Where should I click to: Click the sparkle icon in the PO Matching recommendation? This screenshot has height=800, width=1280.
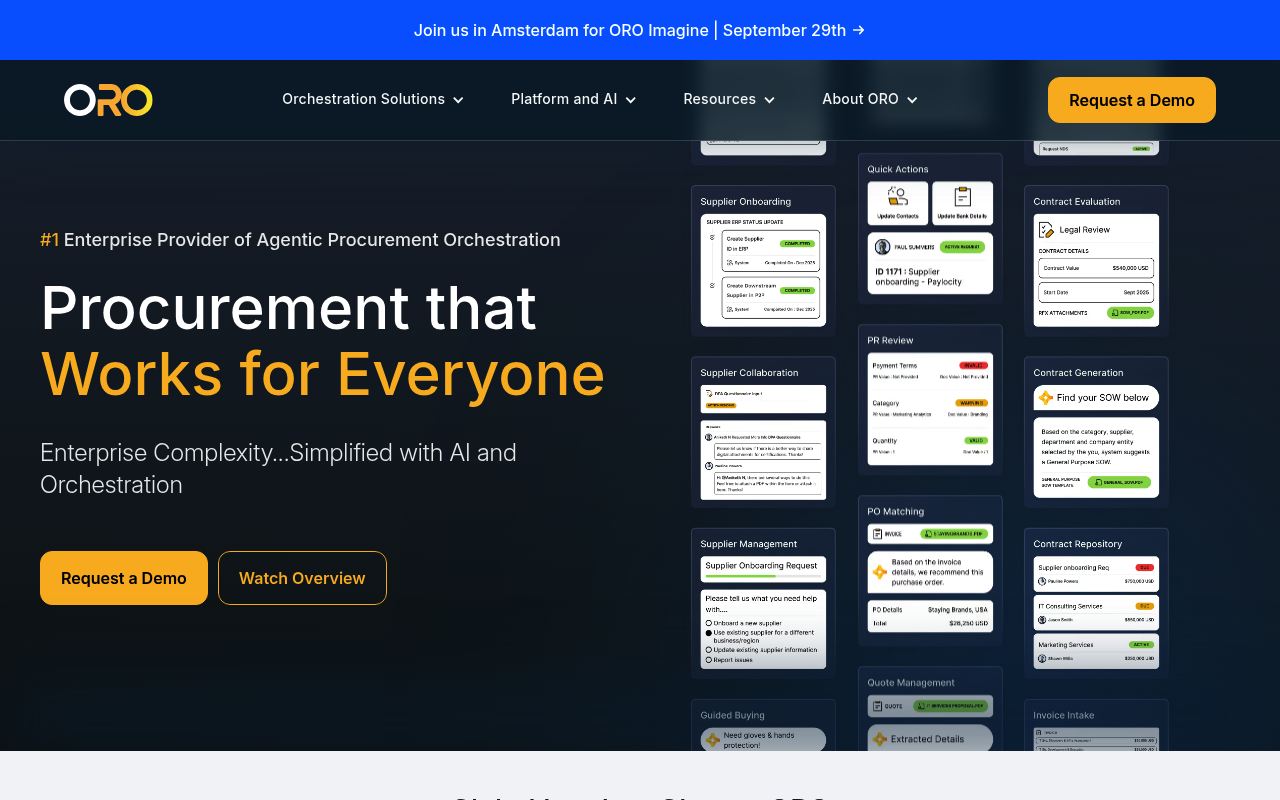point(880,572)
